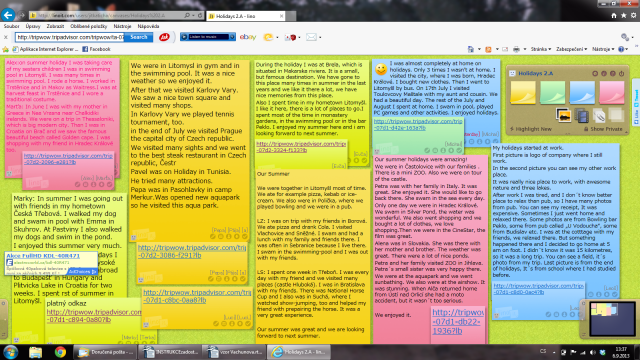Open the weather toolbar dropdown arrow
640x360 pixels.
click(277, 38)
